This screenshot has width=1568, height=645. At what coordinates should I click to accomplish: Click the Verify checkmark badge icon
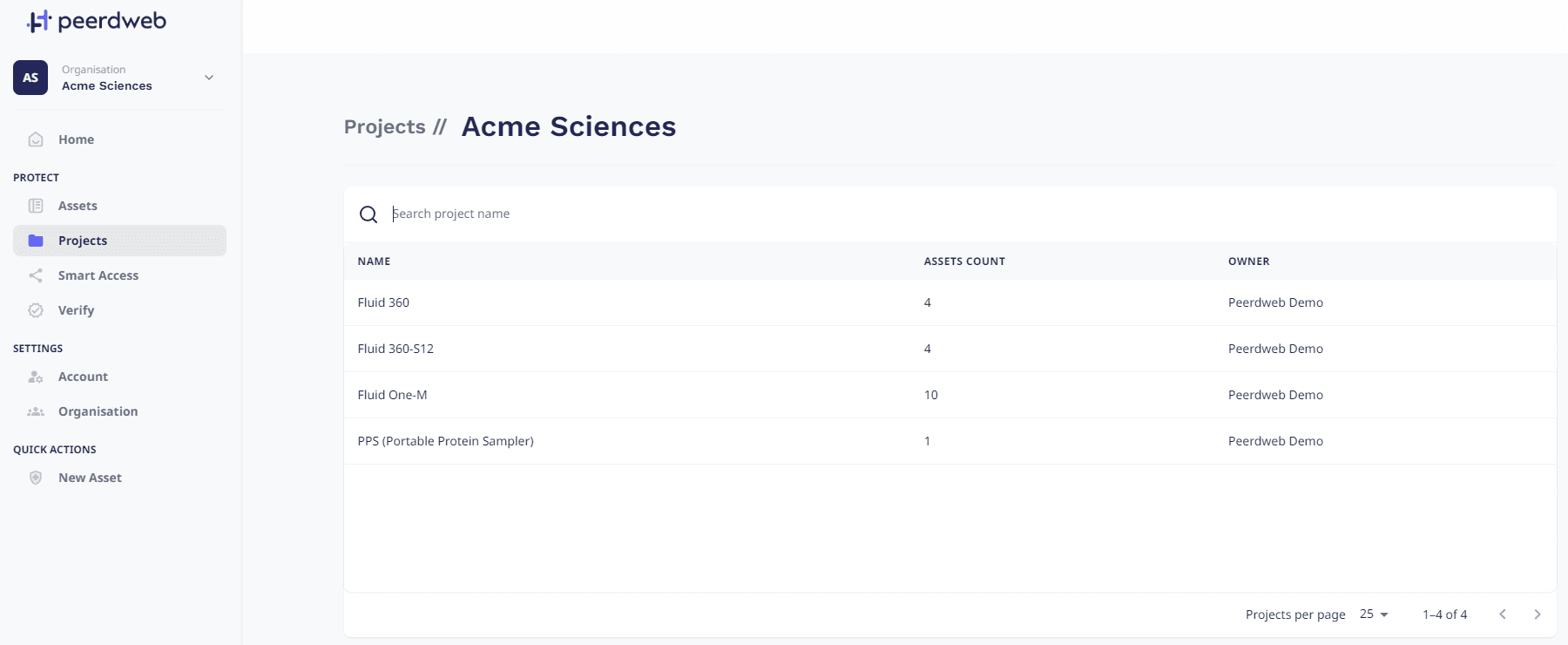36,310
